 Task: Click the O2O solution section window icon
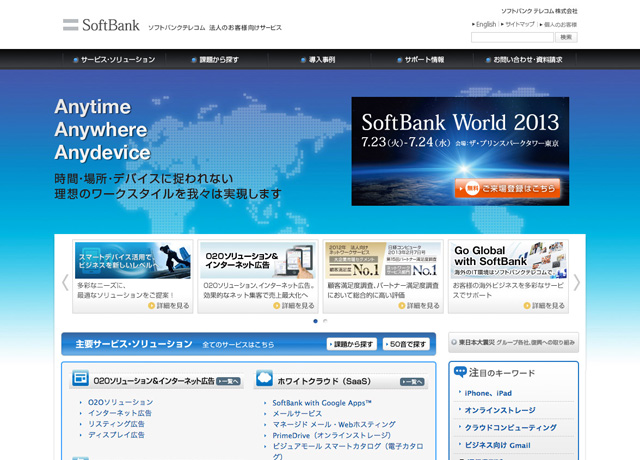(80, 378)
